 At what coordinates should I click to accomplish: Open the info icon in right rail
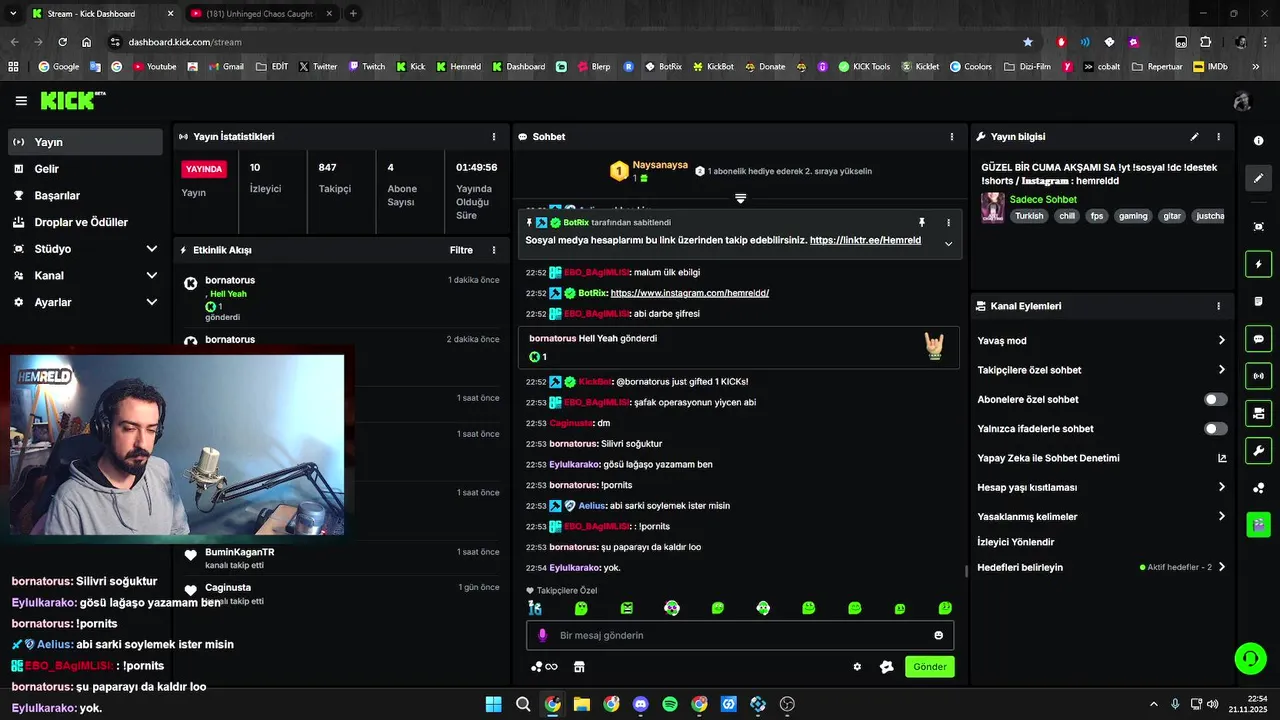click(1259, 141)
